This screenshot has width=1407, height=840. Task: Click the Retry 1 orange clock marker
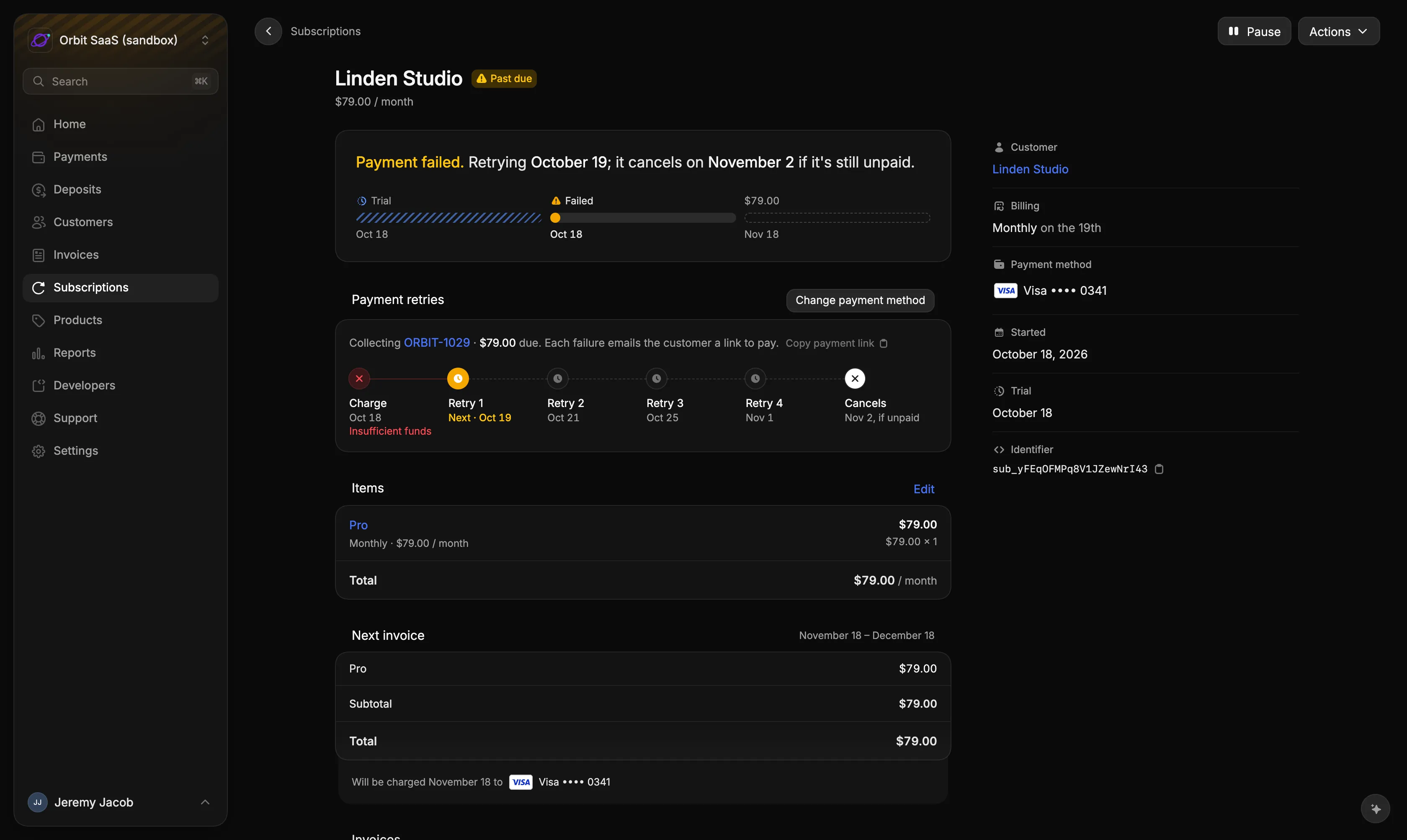[458, 379]
